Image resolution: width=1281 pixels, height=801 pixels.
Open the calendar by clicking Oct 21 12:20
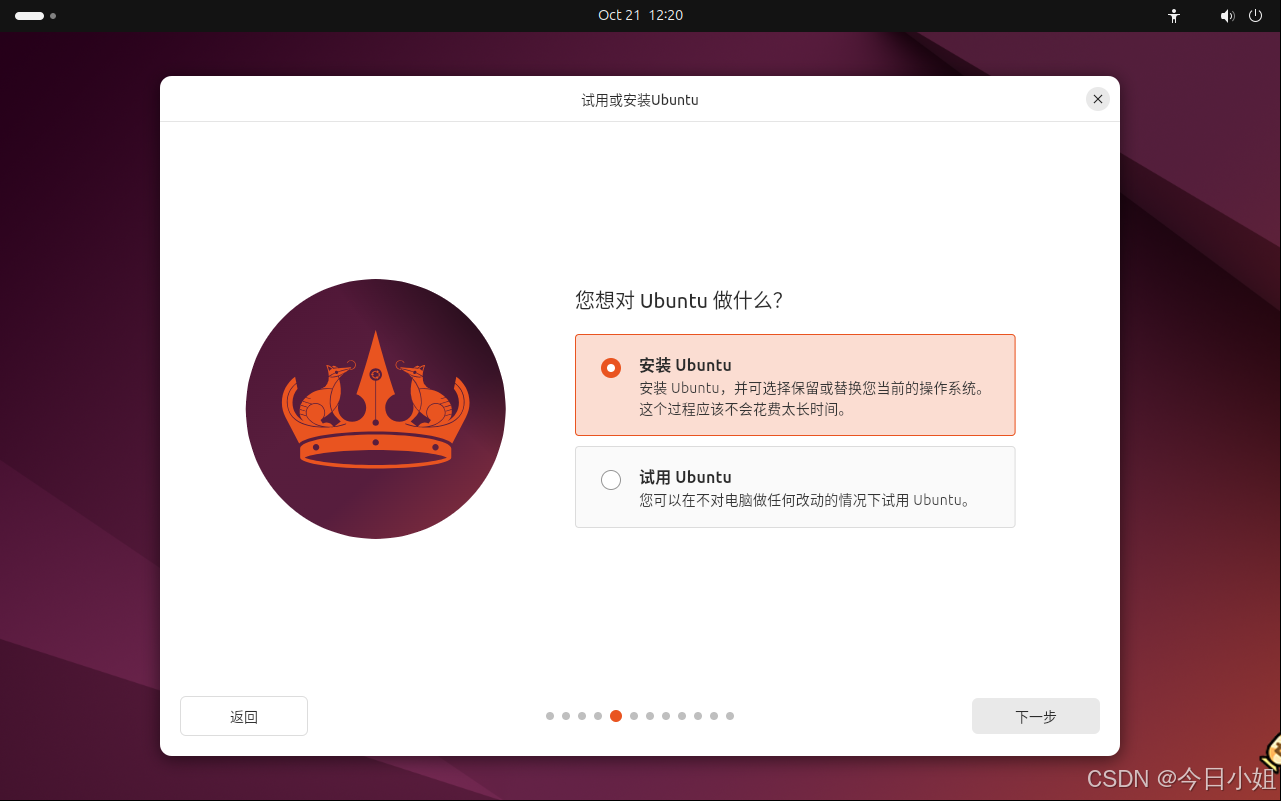(x=640, y=15)
